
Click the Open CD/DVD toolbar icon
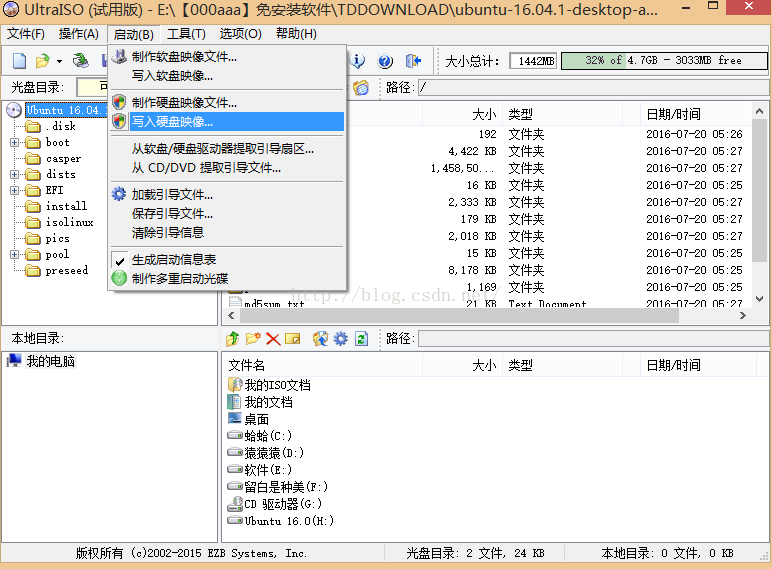pos(81,61)
